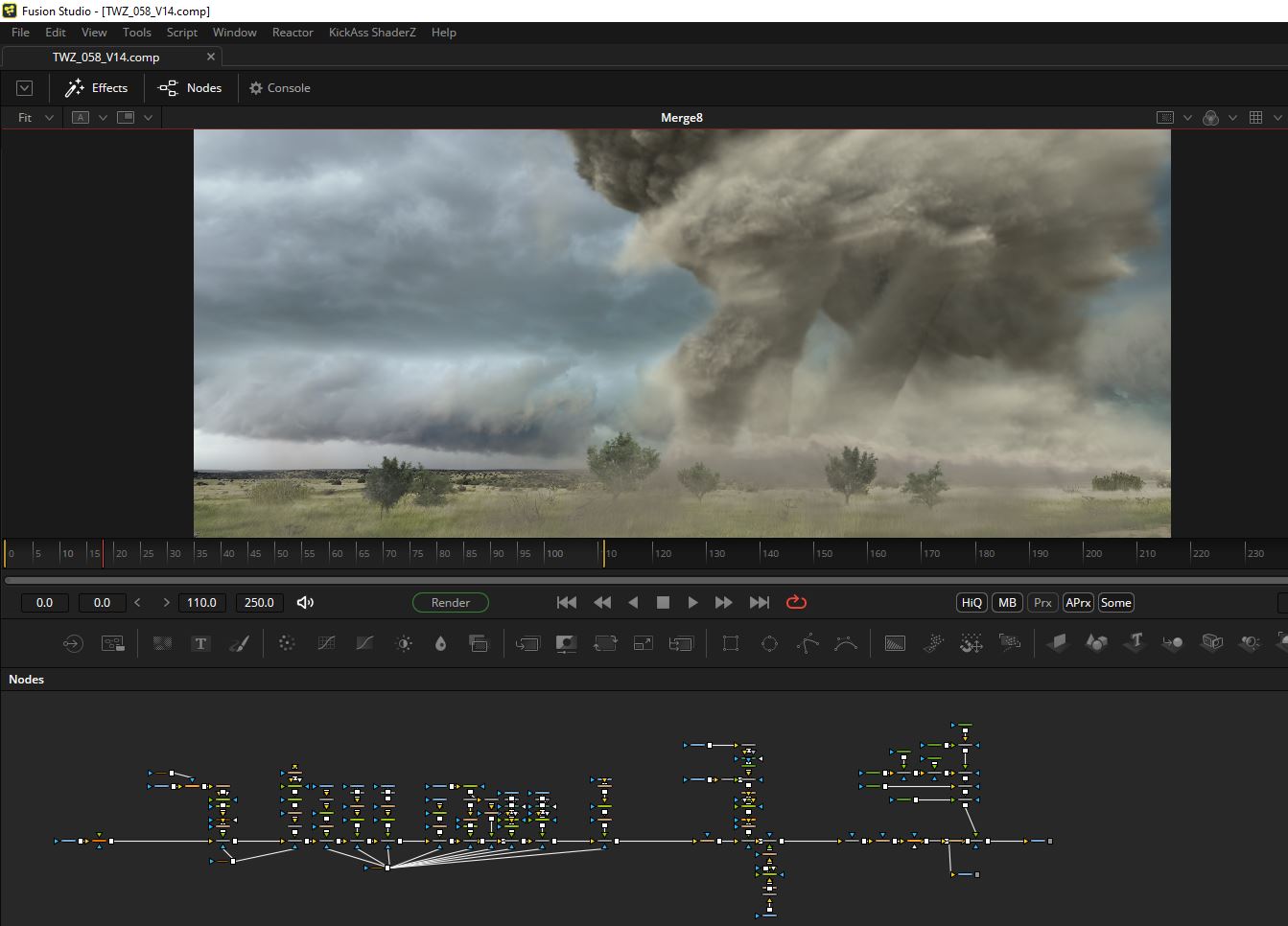Open the KickAss ShaderZ menu
The image size is (1288, 926).
(x=372, y=32)
